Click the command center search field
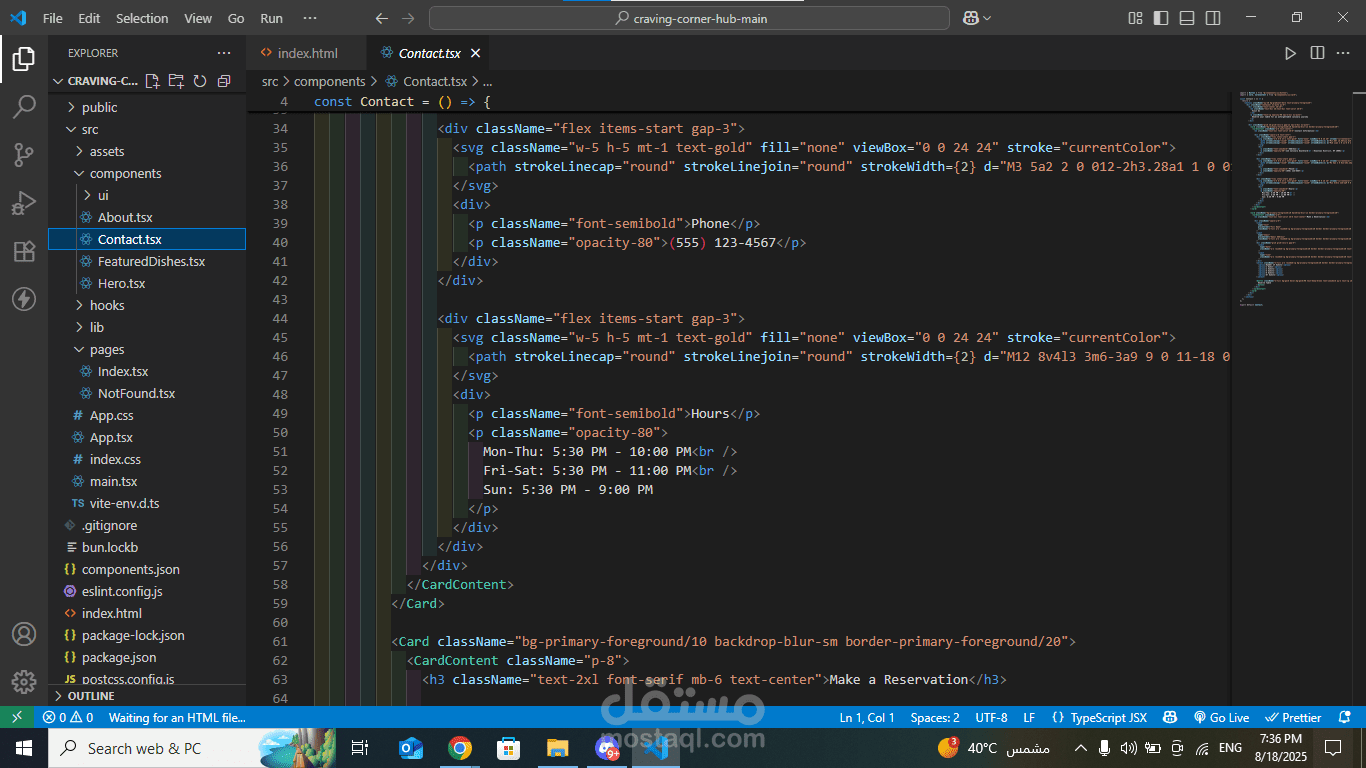This screenshot has width=1366, height=768. 689,18
